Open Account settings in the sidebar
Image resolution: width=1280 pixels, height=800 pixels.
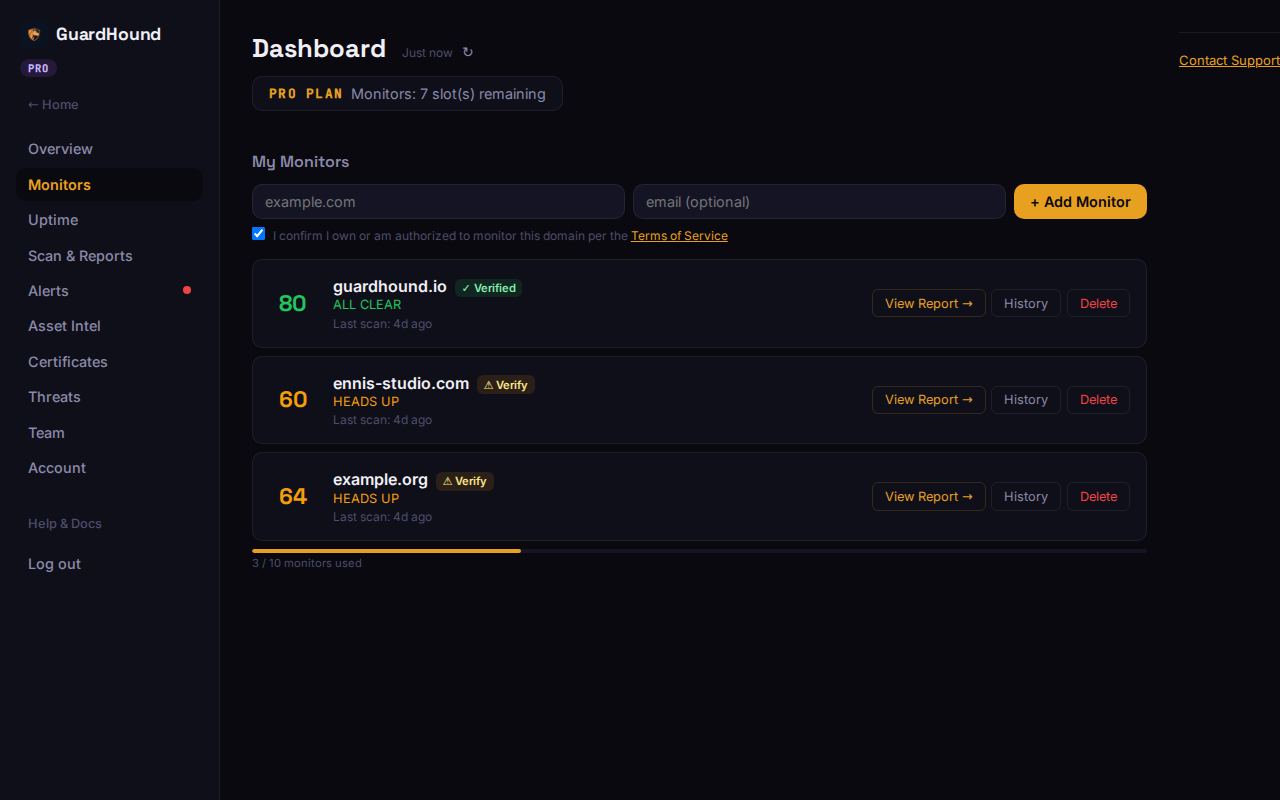pyautogui.click(x=110, y=468)
